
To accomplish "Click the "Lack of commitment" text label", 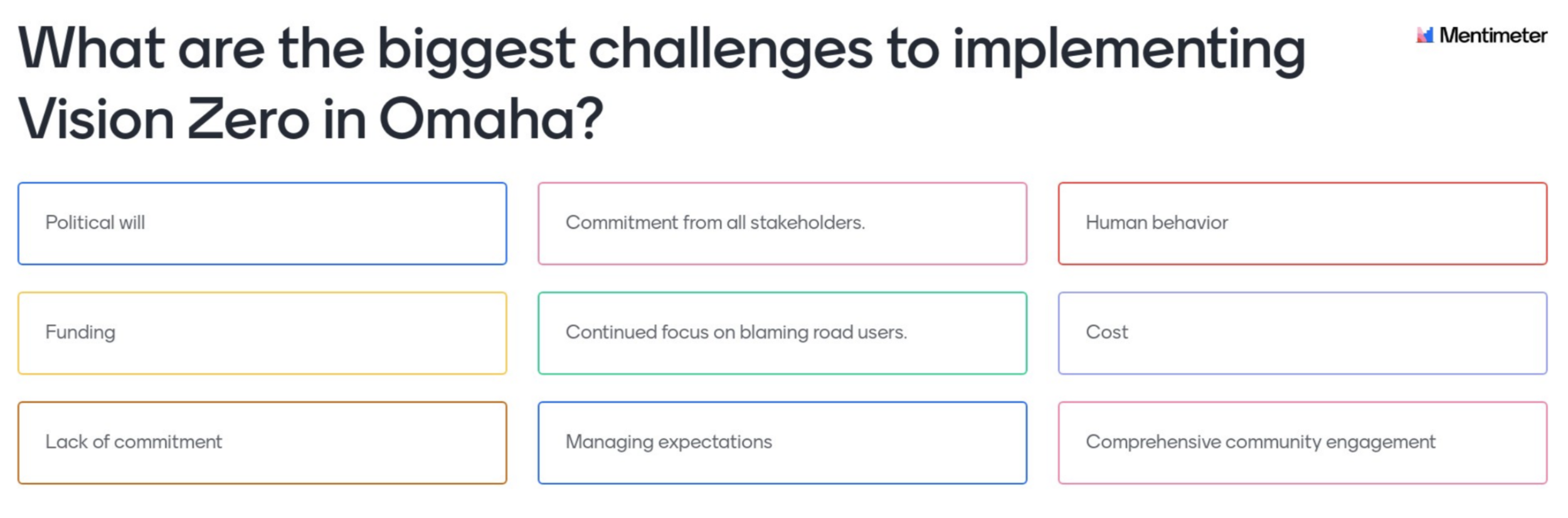I will pos(134,442).
